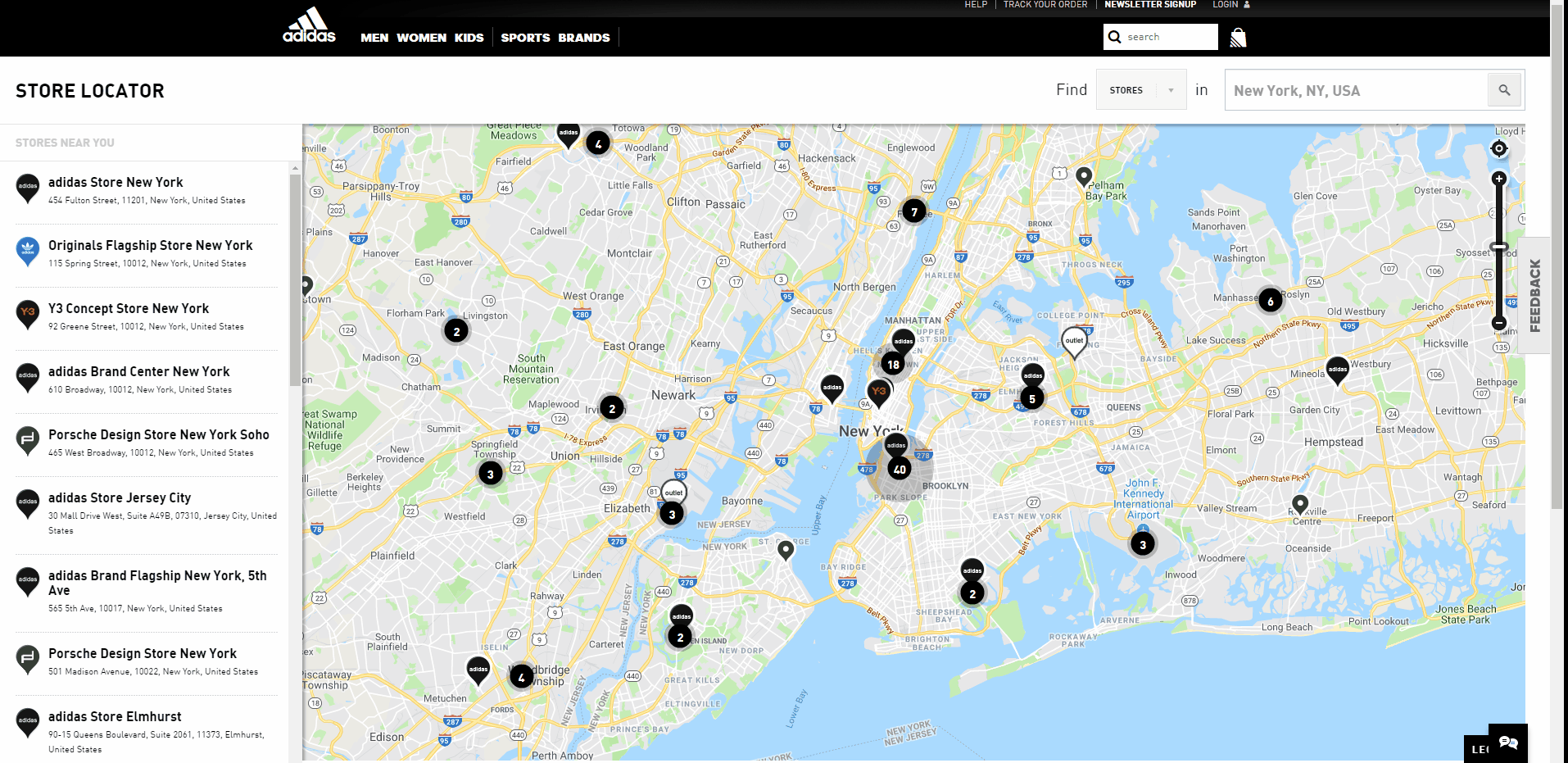Select the 4-store cluster near Woodbridge
Image resolution: width=1568 pixels, height=763 pixels.
pos(521,677)
